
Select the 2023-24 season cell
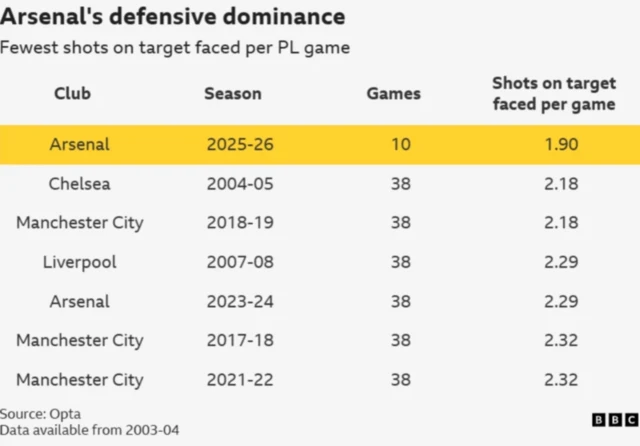tap(241, 301)
